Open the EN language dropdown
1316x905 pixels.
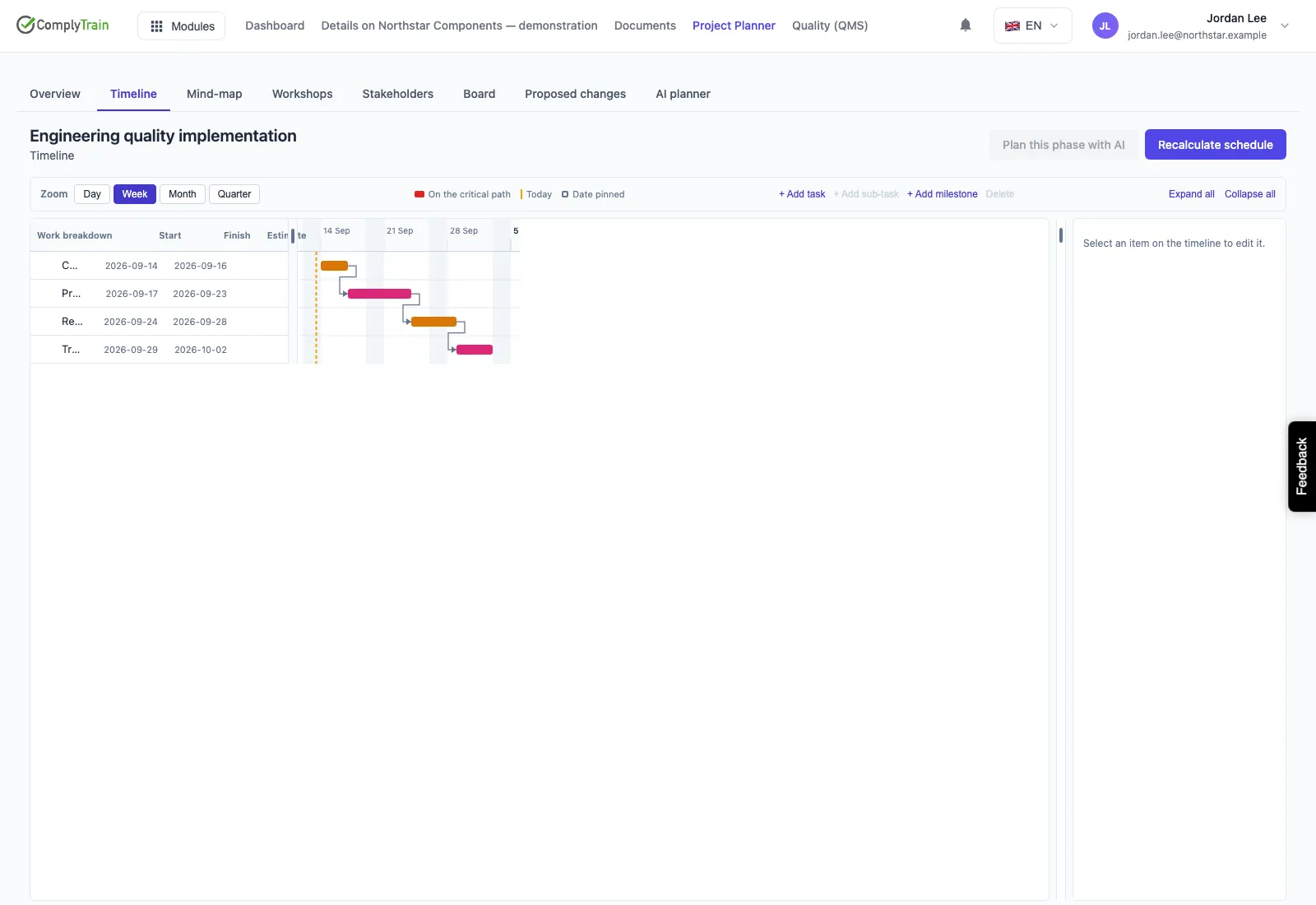(x=1032, y=26)
